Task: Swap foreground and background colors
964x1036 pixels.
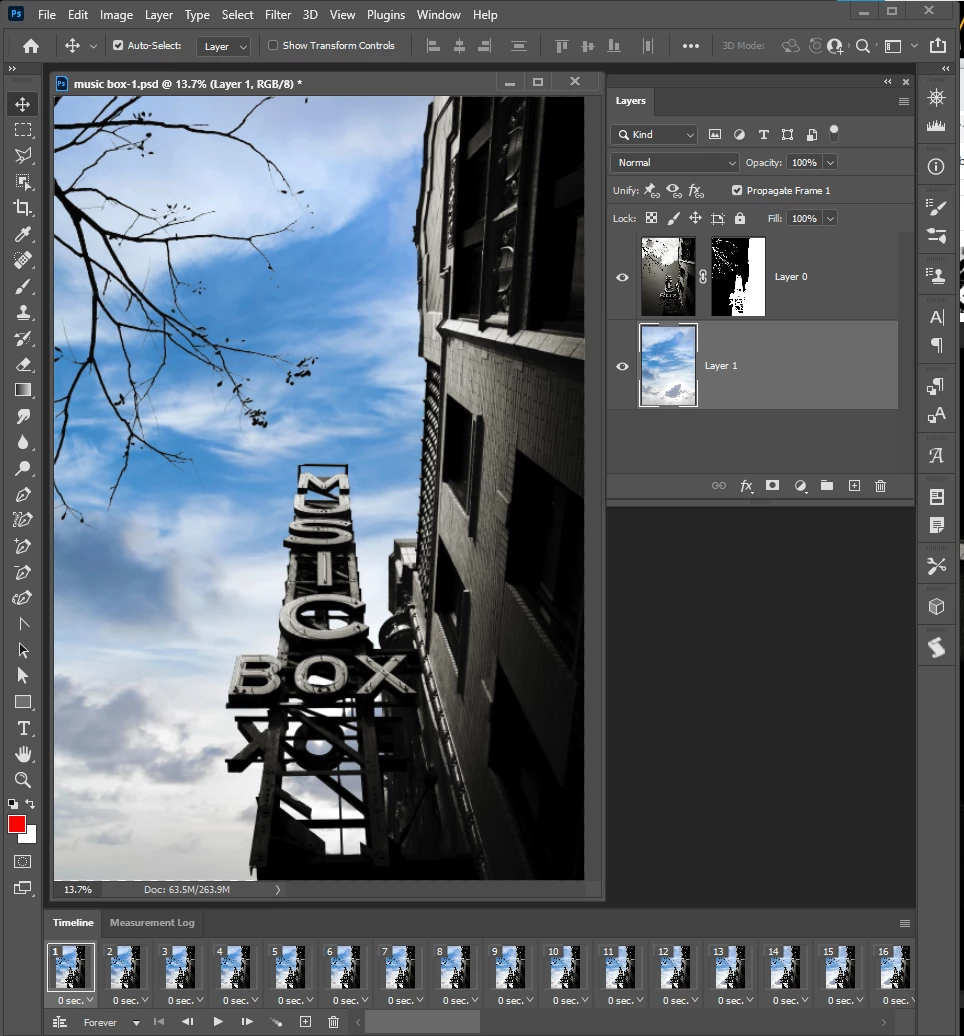Action: pyautogui.click(x=30, y=803)
